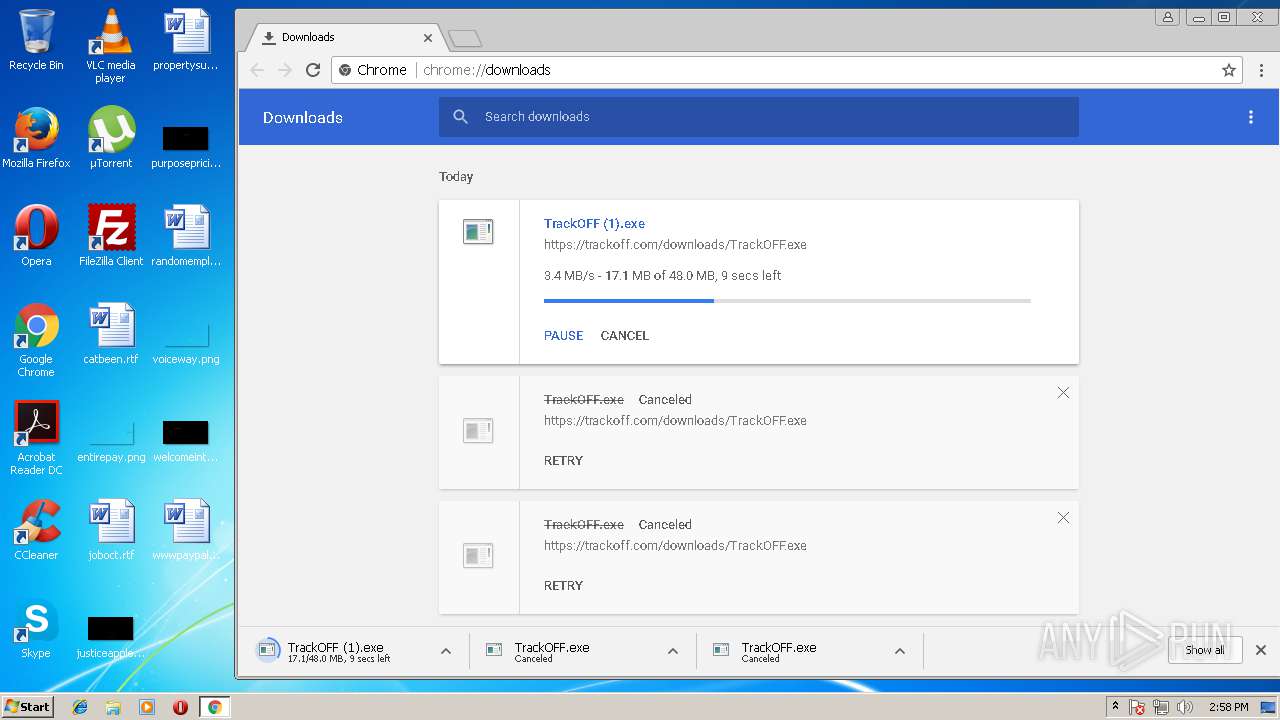The width and height of the screenshot is (1280, 720).
Task: Click the download progress bar
Action: click(x=787, y=300)
